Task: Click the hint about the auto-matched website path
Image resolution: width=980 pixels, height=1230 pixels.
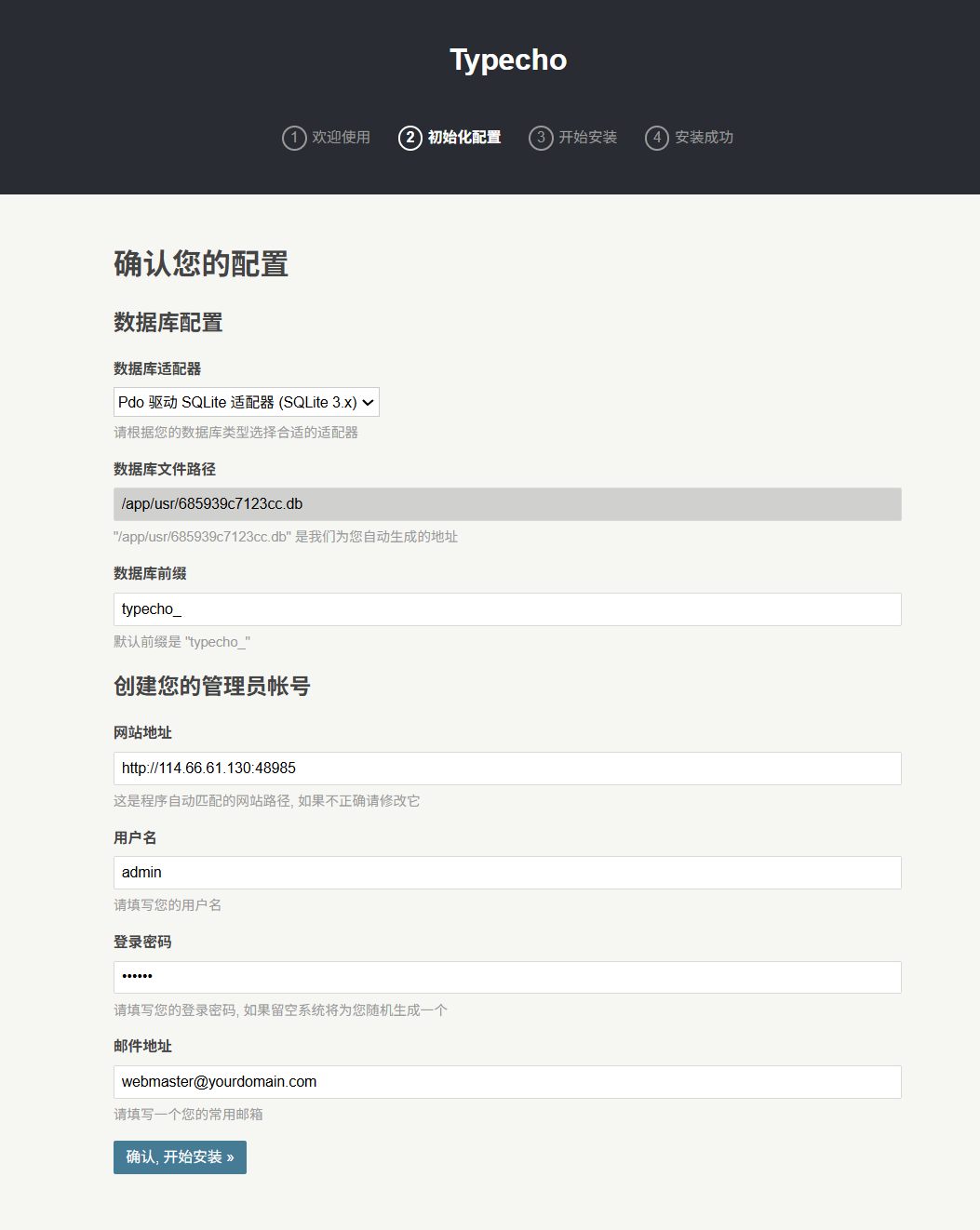Action: tap(267, 801)
